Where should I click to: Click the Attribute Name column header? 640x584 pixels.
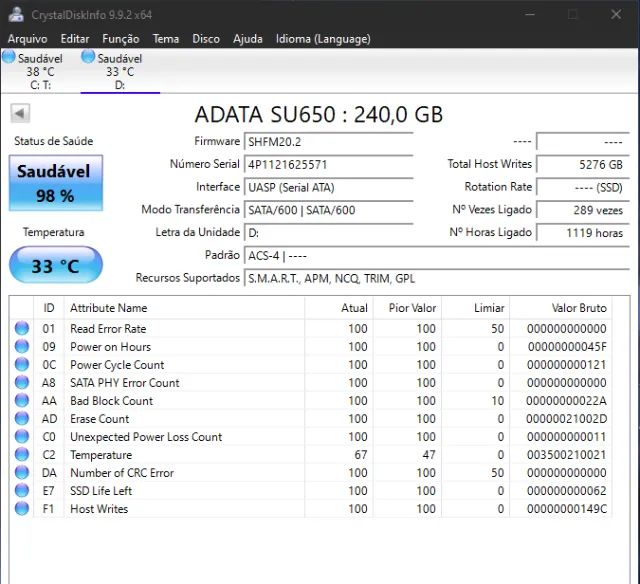[x=184, y=308]
